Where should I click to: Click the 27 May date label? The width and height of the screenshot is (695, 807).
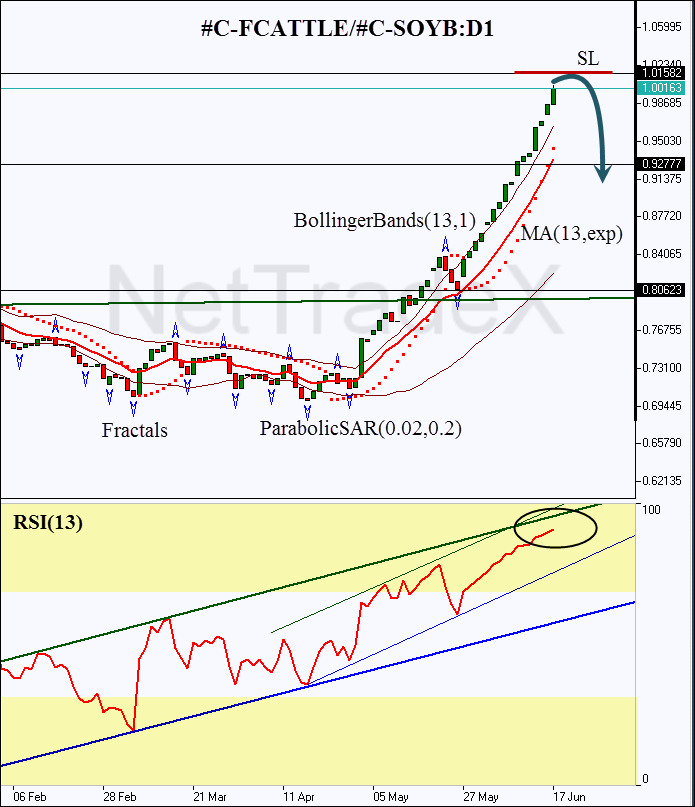pyautogui.click(x=480, y=797)
